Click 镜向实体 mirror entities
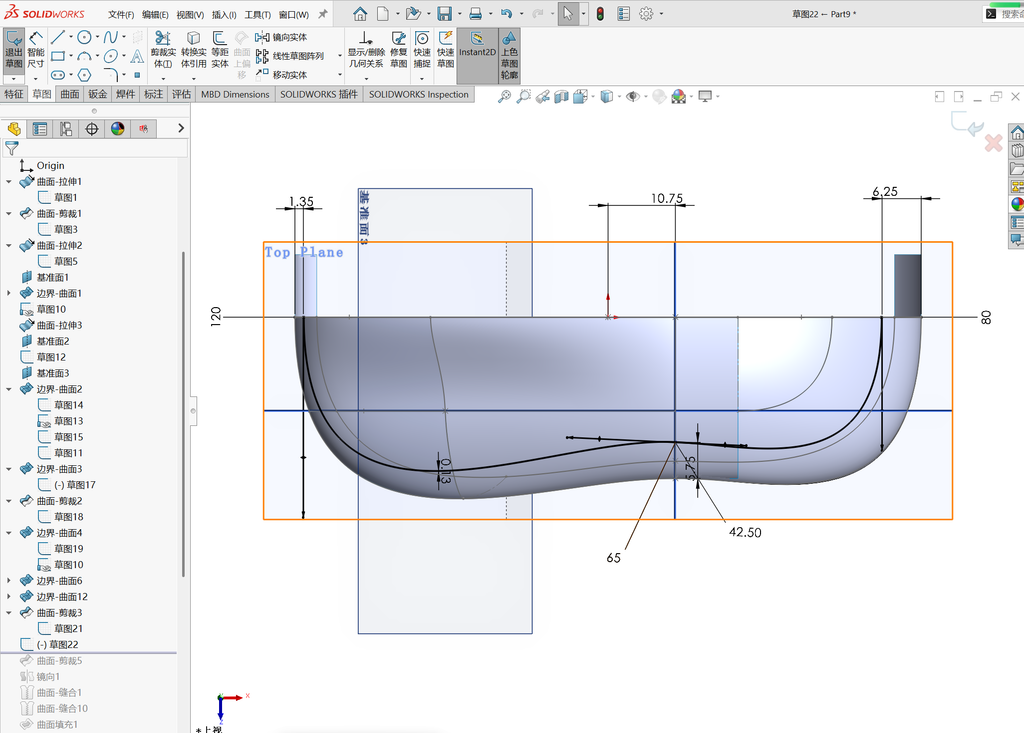 pyautogui.click(x=281, y=37)
